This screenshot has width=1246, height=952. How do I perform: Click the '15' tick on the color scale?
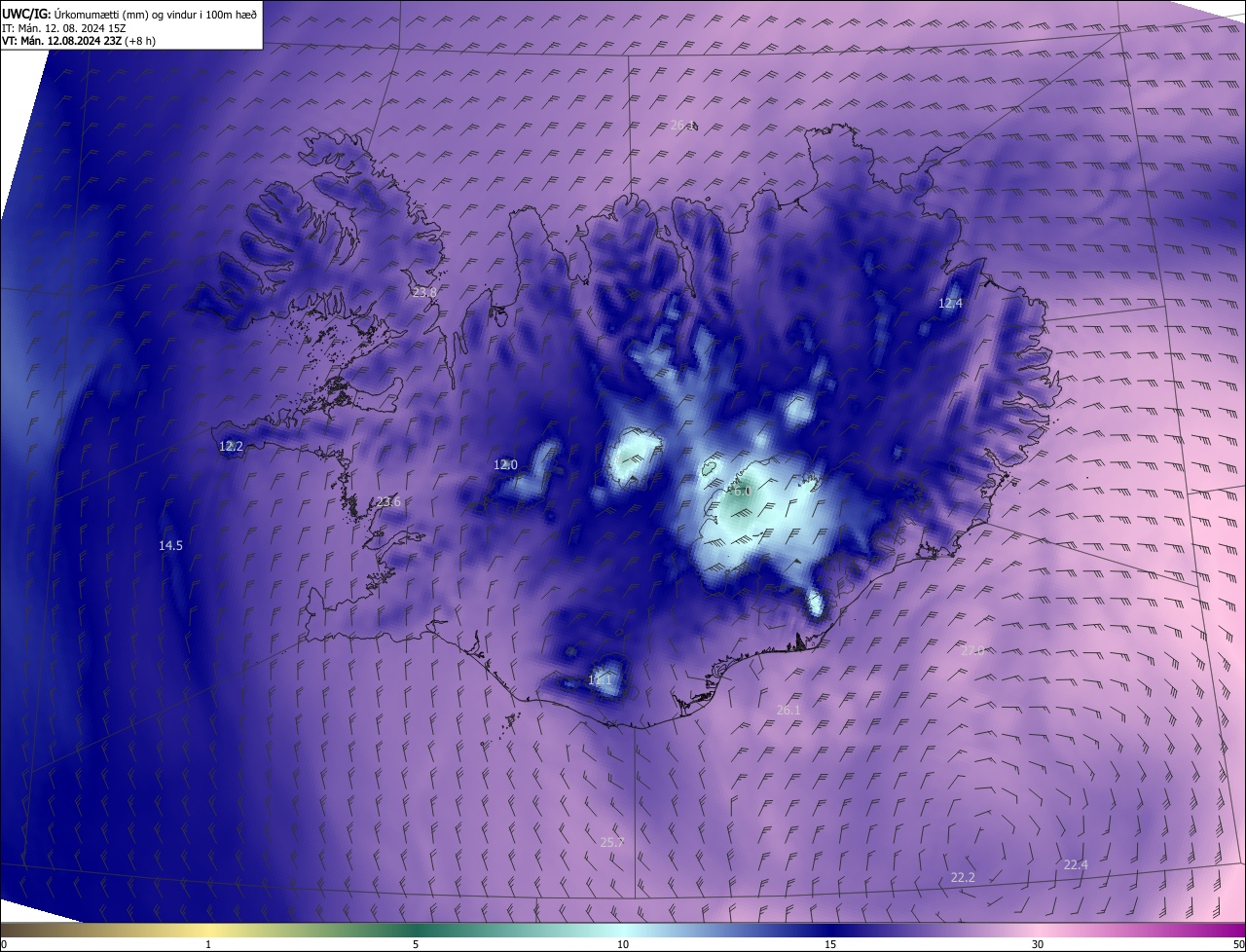830,945
